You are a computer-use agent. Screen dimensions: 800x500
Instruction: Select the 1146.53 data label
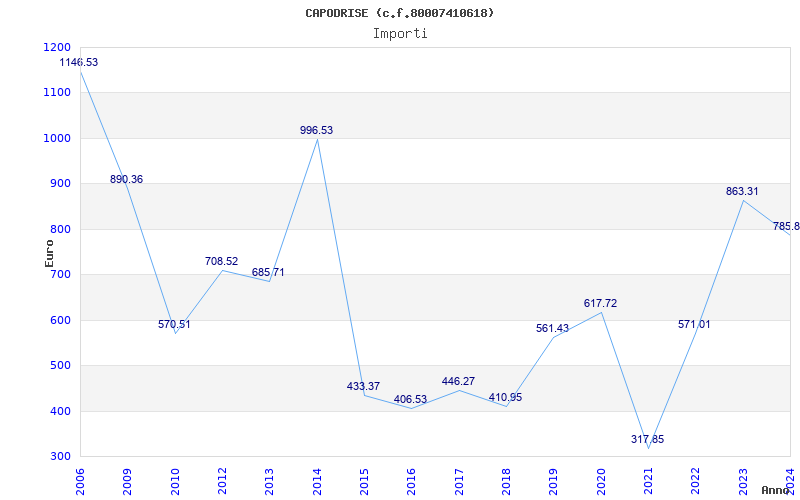click(79, 62)
